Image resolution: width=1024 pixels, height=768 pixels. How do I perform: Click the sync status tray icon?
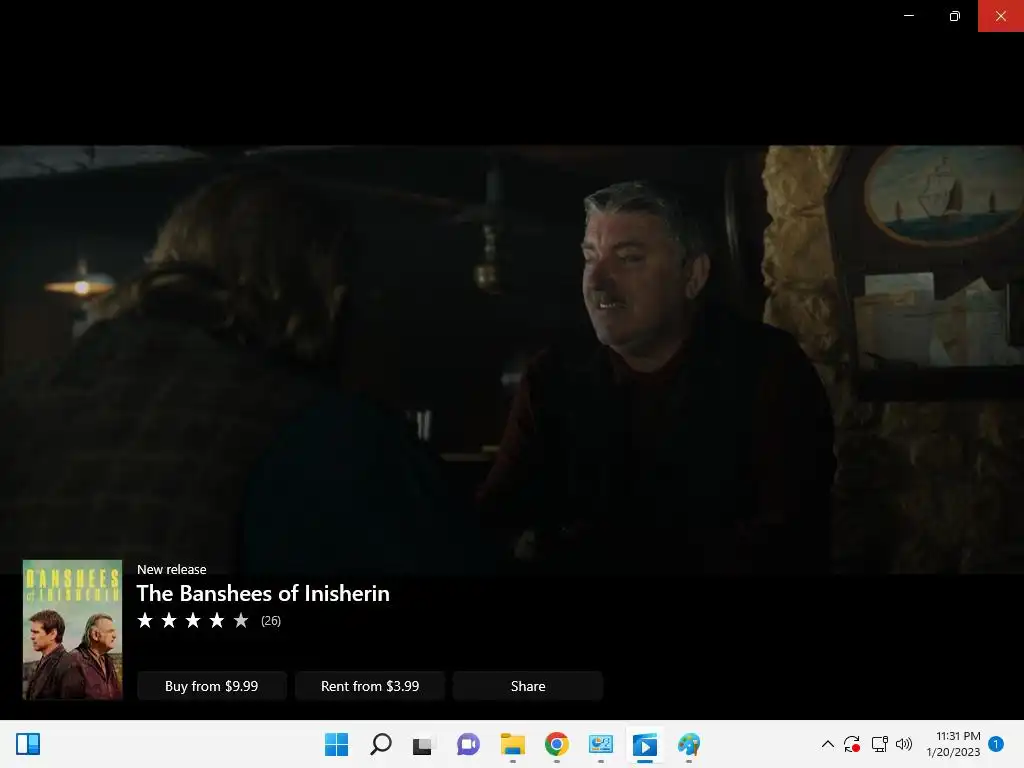pyautogui.click(x=852, y=744)
